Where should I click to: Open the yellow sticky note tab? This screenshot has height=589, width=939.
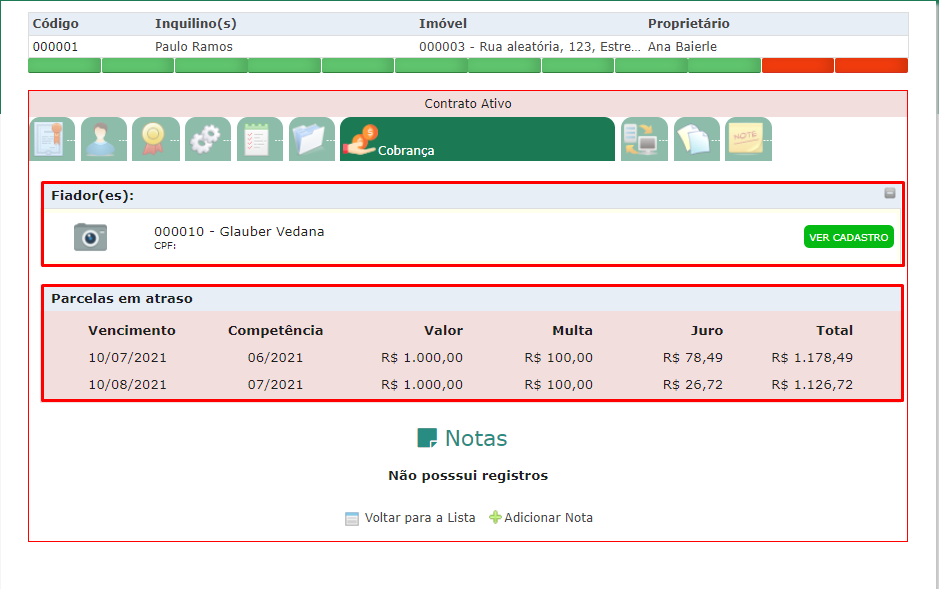point(747,139)
